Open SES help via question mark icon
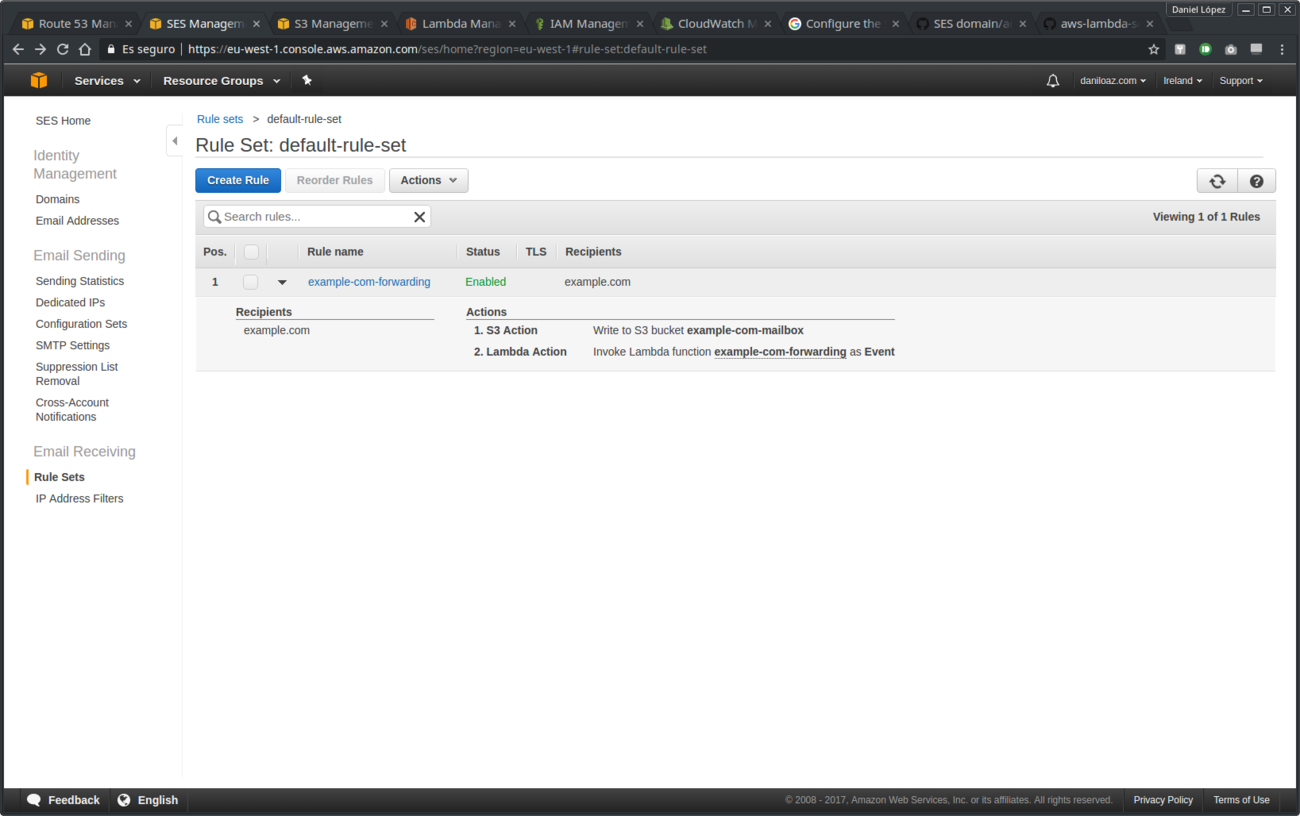This screenshot has height=816, width=1300. coord(1257,180)
